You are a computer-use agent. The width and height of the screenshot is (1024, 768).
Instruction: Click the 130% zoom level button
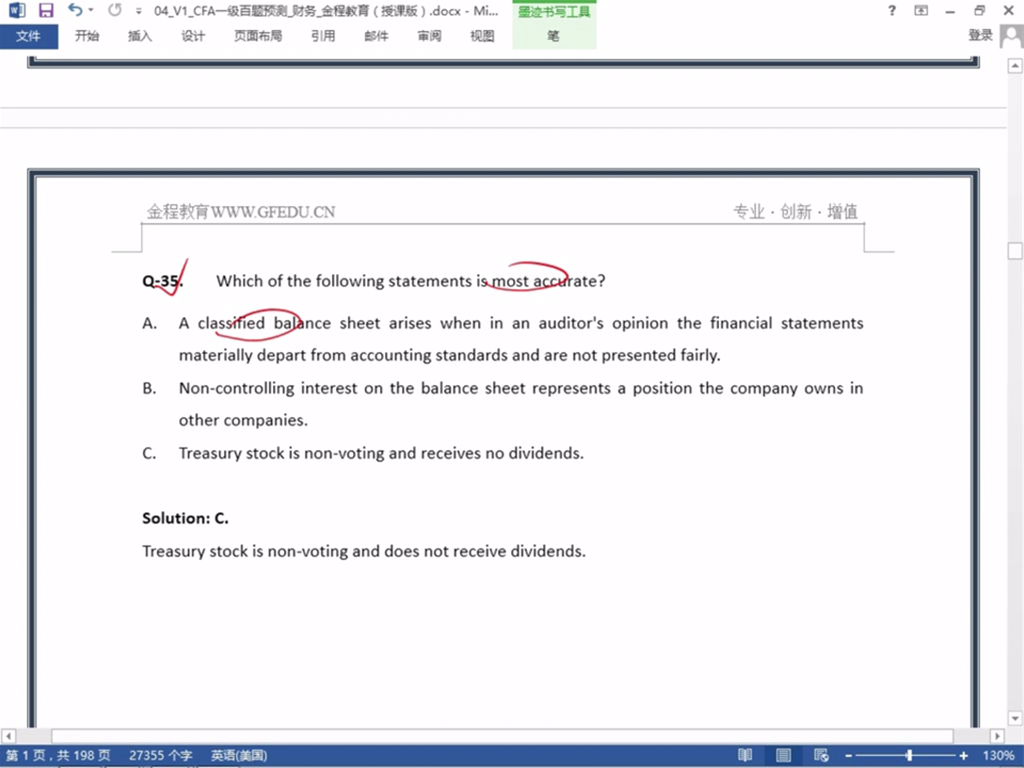pos(998,756)
